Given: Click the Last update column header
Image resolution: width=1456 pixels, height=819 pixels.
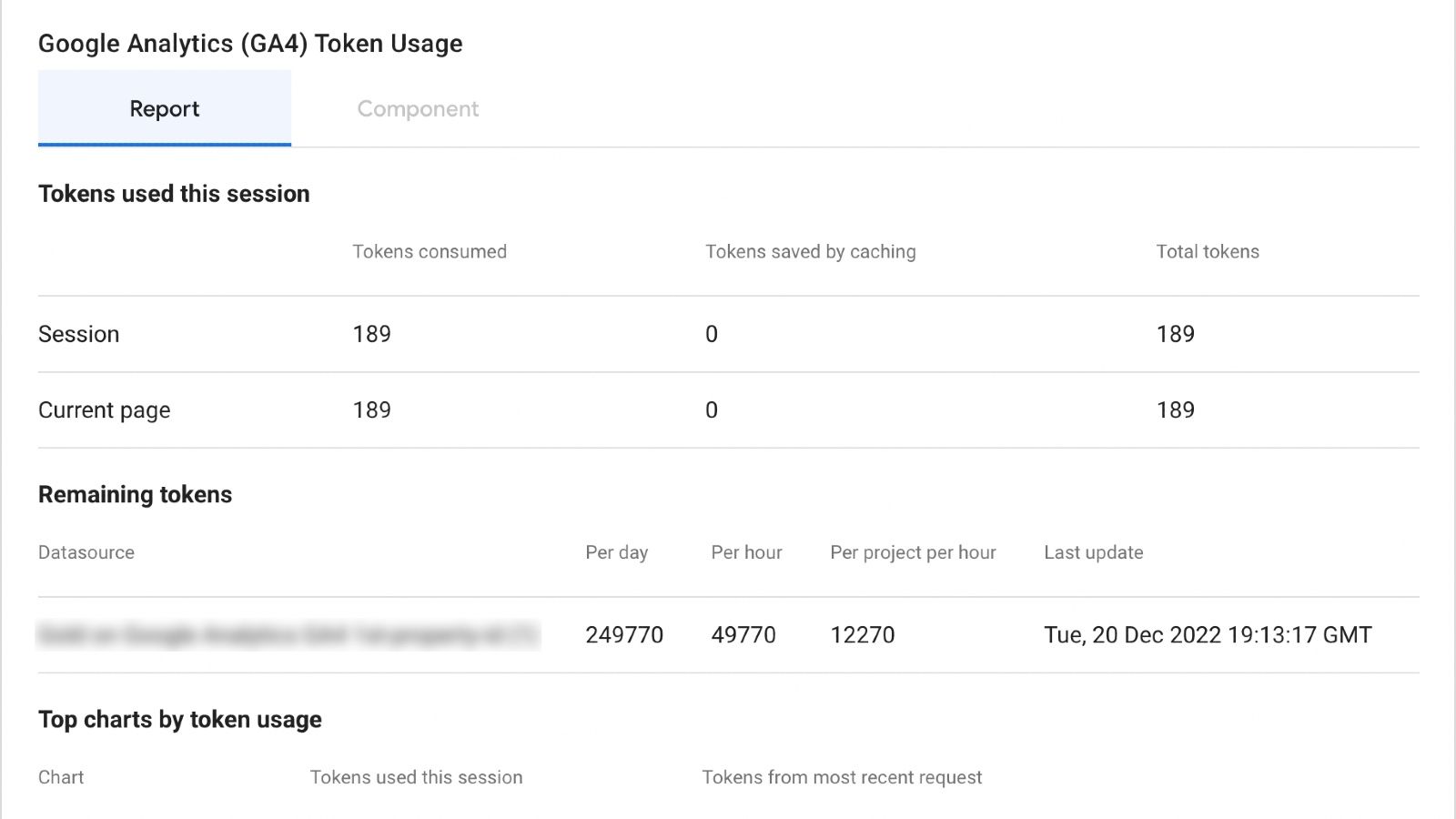Looking at the screenshot, I should click(x=1093, y=552).
